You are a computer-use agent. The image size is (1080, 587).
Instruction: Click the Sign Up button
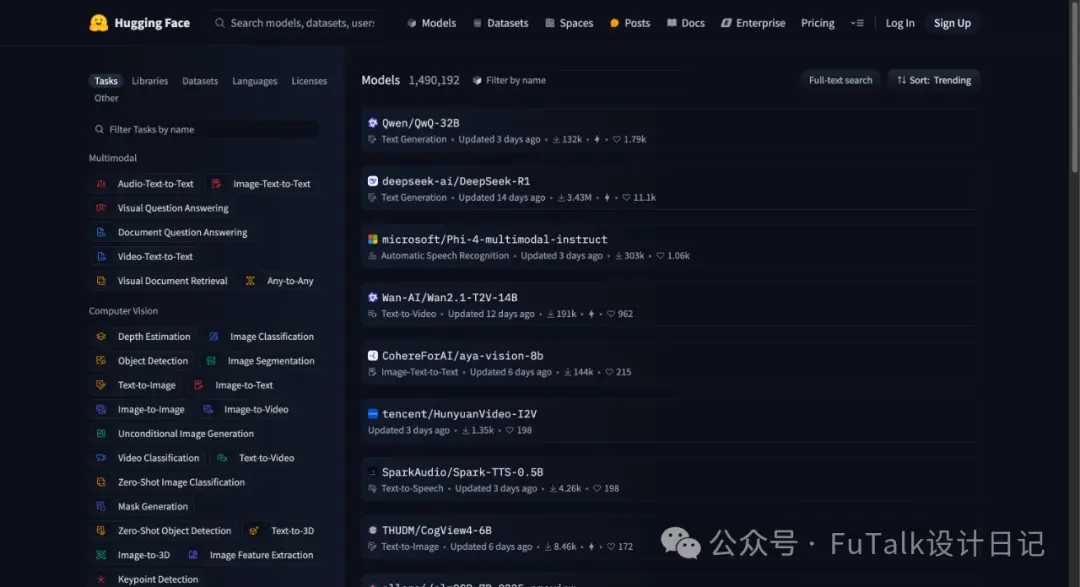tap(952, 23)
